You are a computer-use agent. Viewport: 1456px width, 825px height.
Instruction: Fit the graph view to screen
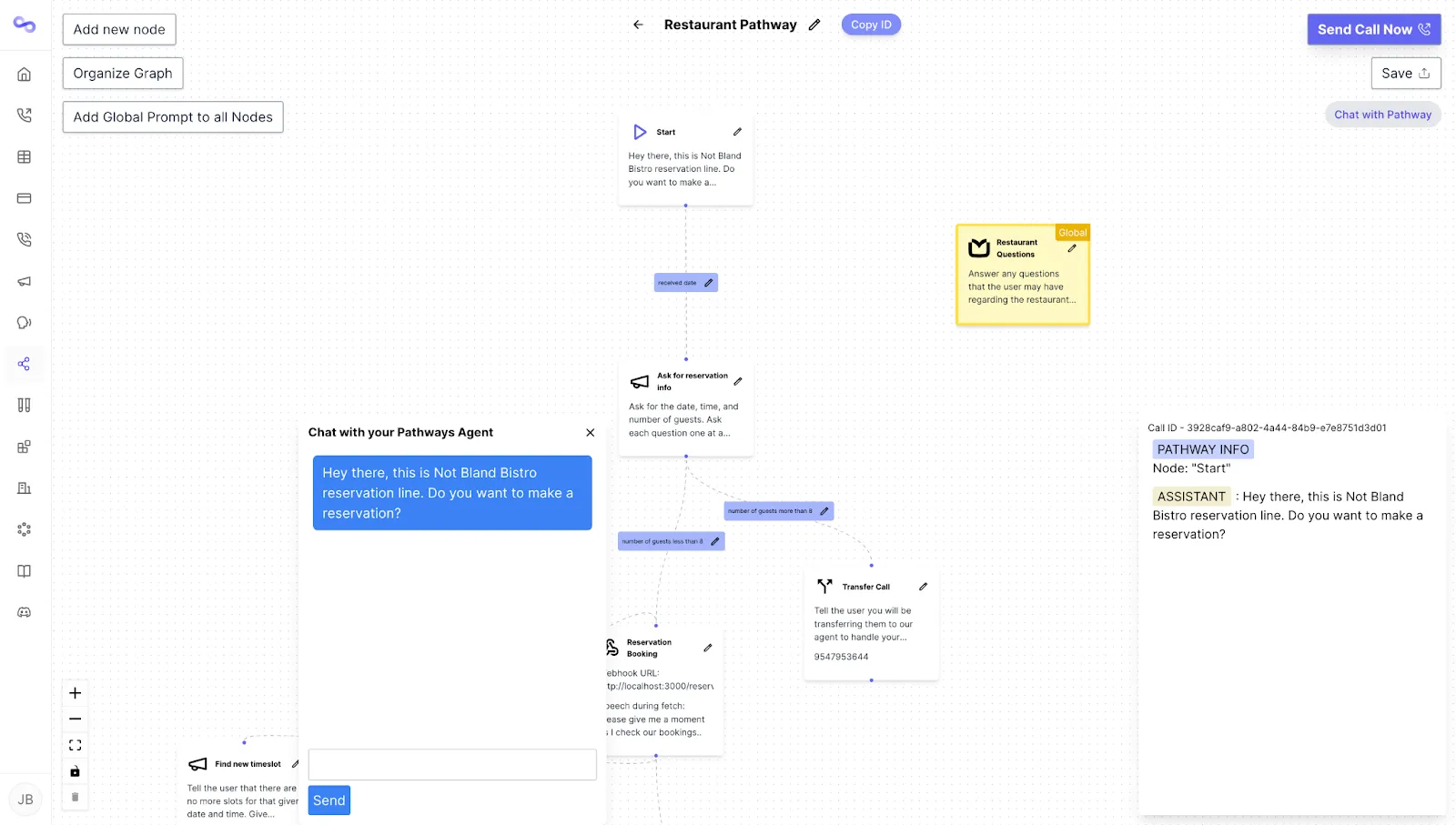click(x=76, y=745)
